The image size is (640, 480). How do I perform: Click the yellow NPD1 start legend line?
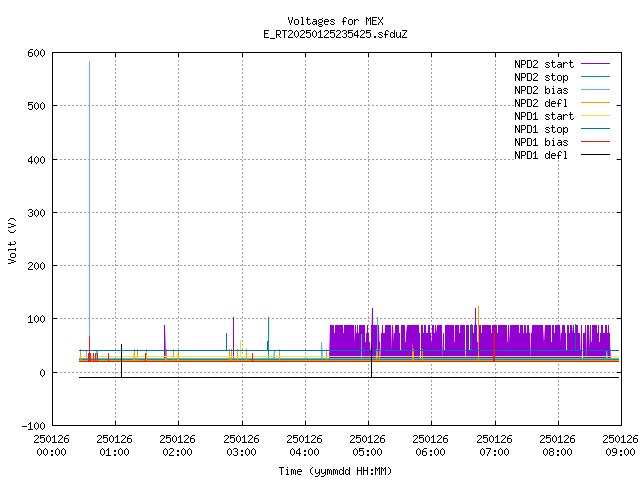coord(596,116)
